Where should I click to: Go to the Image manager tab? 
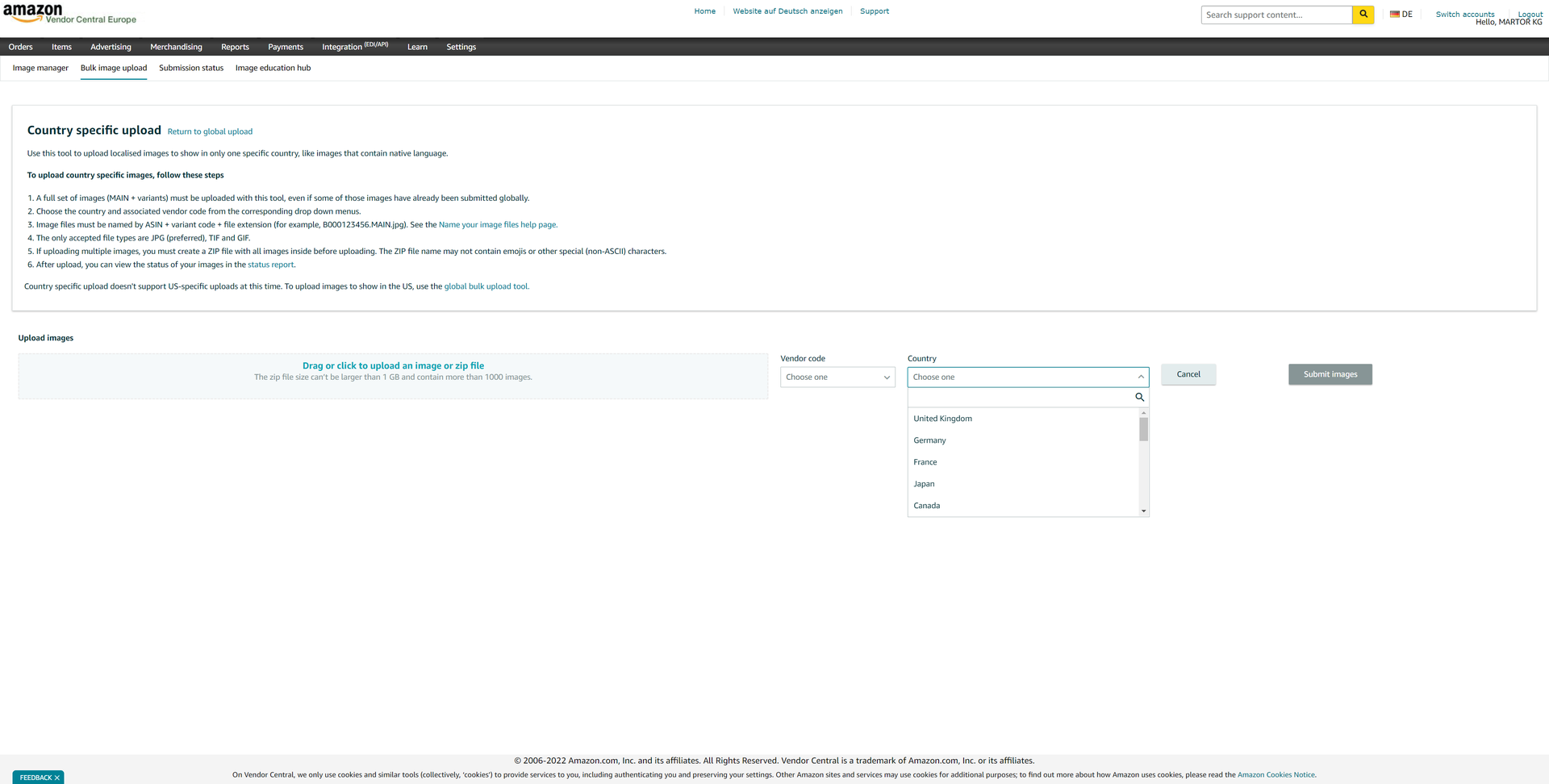pos(40,68)
